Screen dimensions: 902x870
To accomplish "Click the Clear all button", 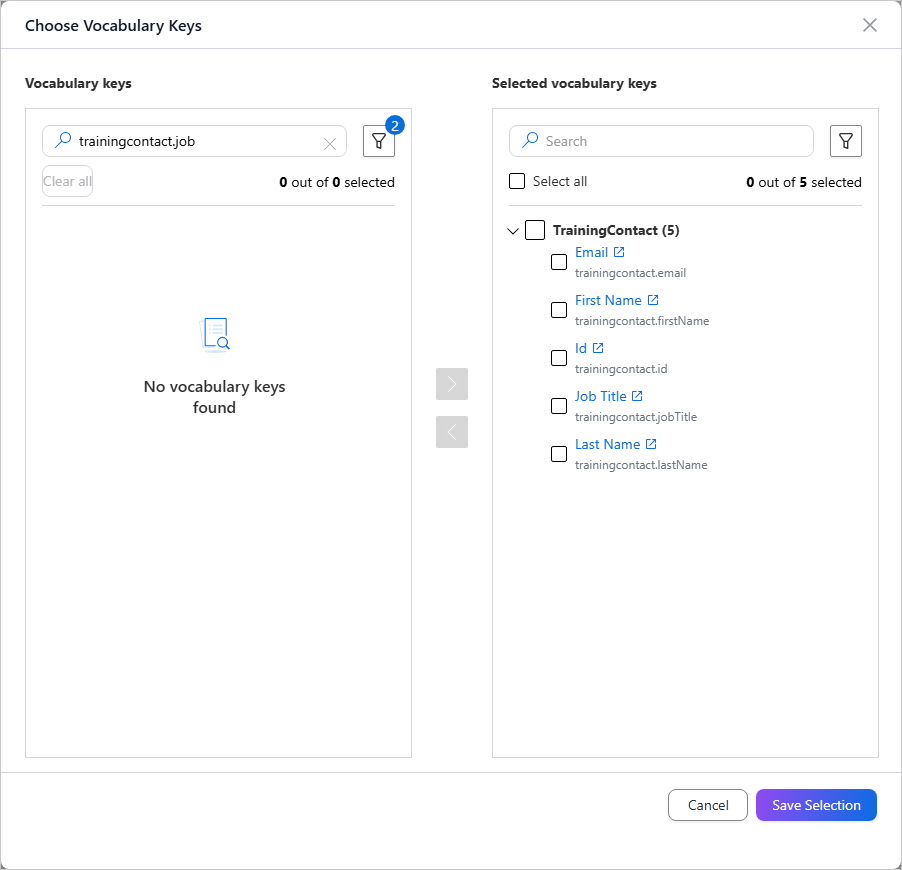I will pos(67,181).
